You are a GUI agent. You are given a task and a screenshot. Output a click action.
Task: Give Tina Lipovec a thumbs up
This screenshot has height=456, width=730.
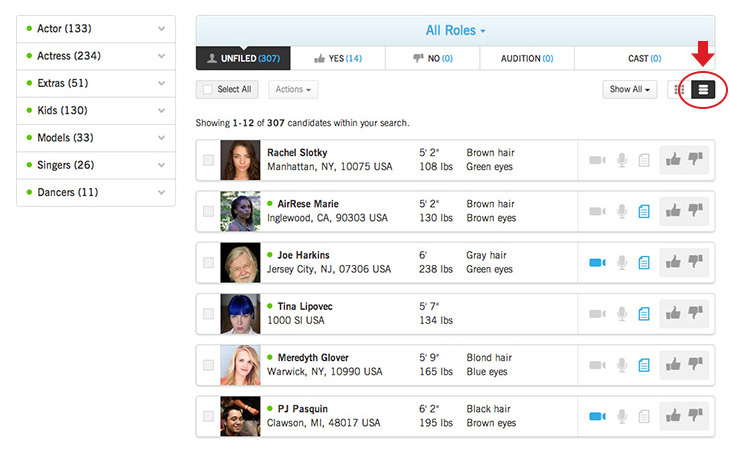[x=673, y=313]
